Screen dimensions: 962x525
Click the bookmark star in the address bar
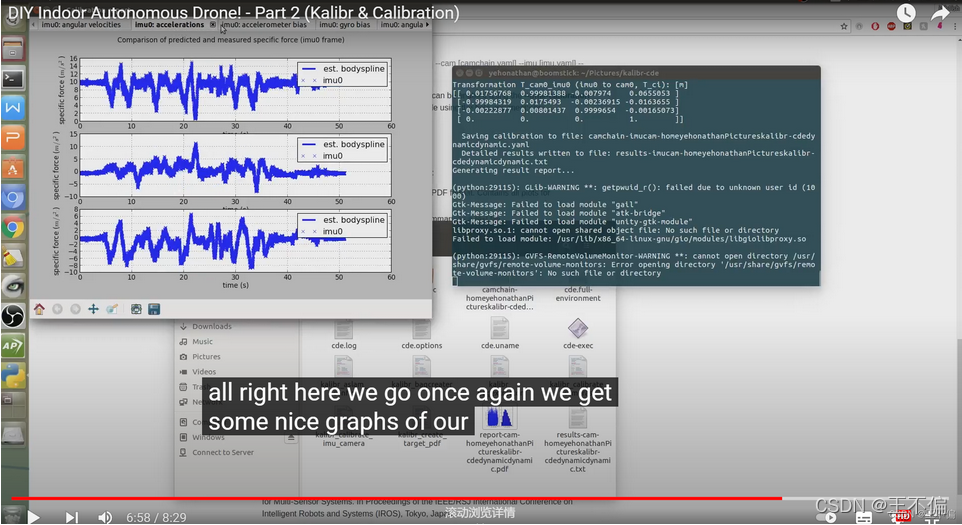(x=844, y=26)
